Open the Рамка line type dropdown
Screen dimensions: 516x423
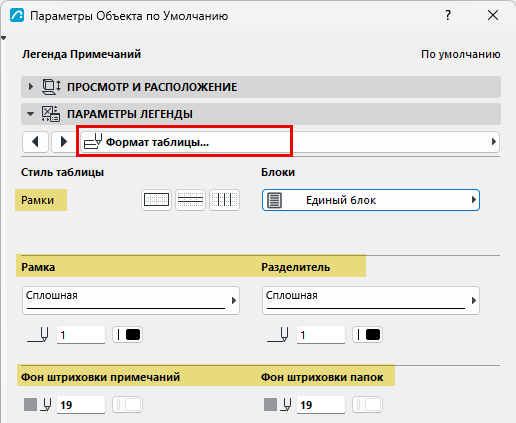coord(131,300)
